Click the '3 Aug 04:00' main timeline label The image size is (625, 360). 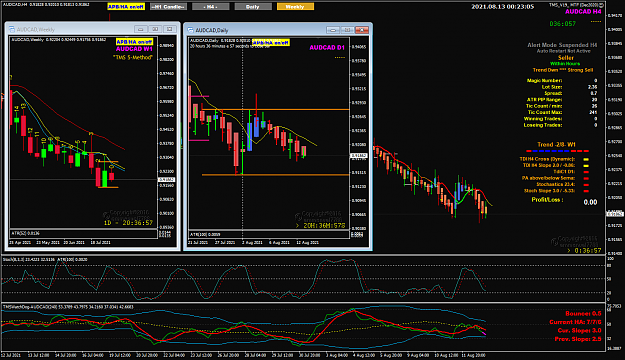point(337,355)
